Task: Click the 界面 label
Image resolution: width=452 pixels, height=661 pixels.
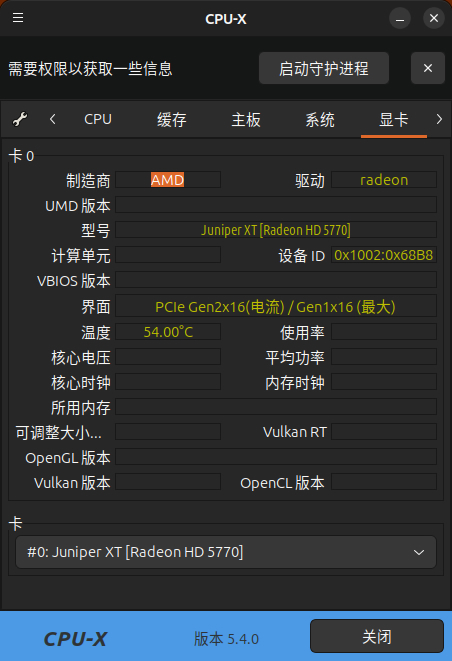Action: click(96, 306)
